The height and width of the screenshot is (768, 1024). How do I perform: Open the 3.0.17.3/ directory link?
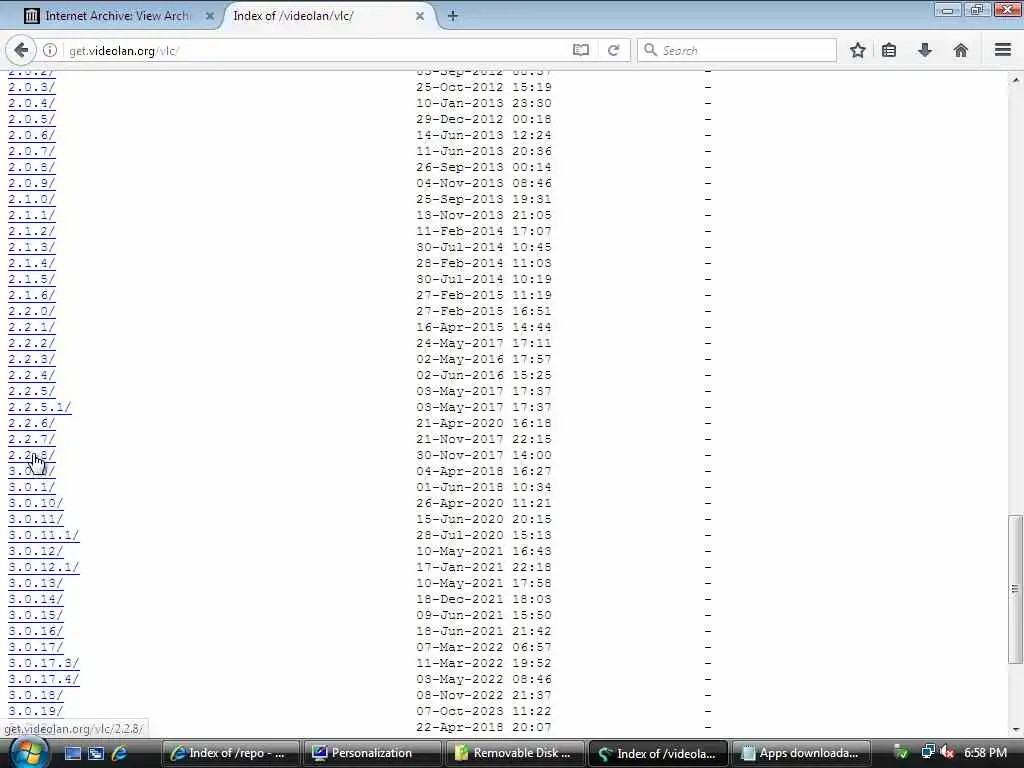[x=43, y=663]
